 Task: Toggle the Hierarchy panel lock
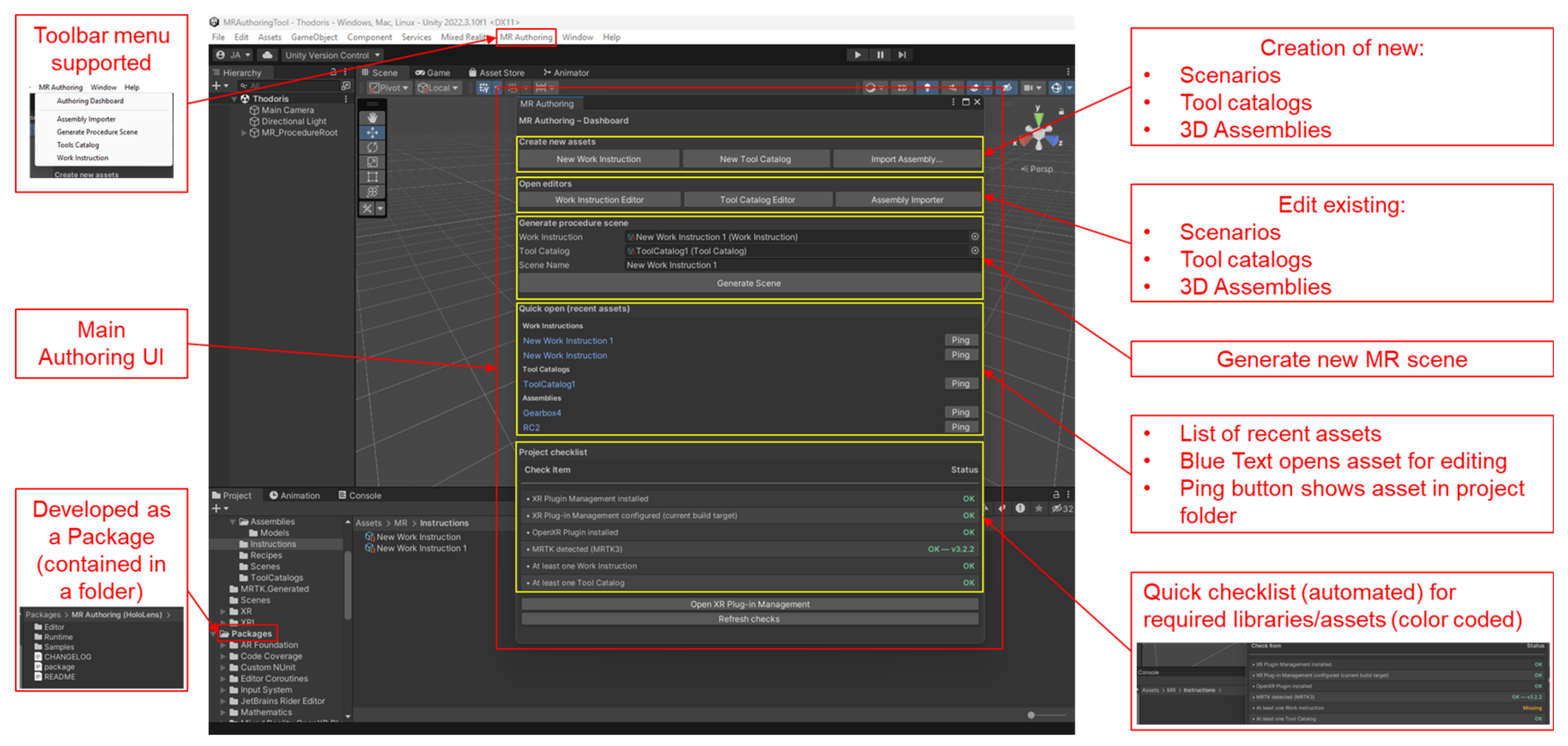tap(333, 72)
